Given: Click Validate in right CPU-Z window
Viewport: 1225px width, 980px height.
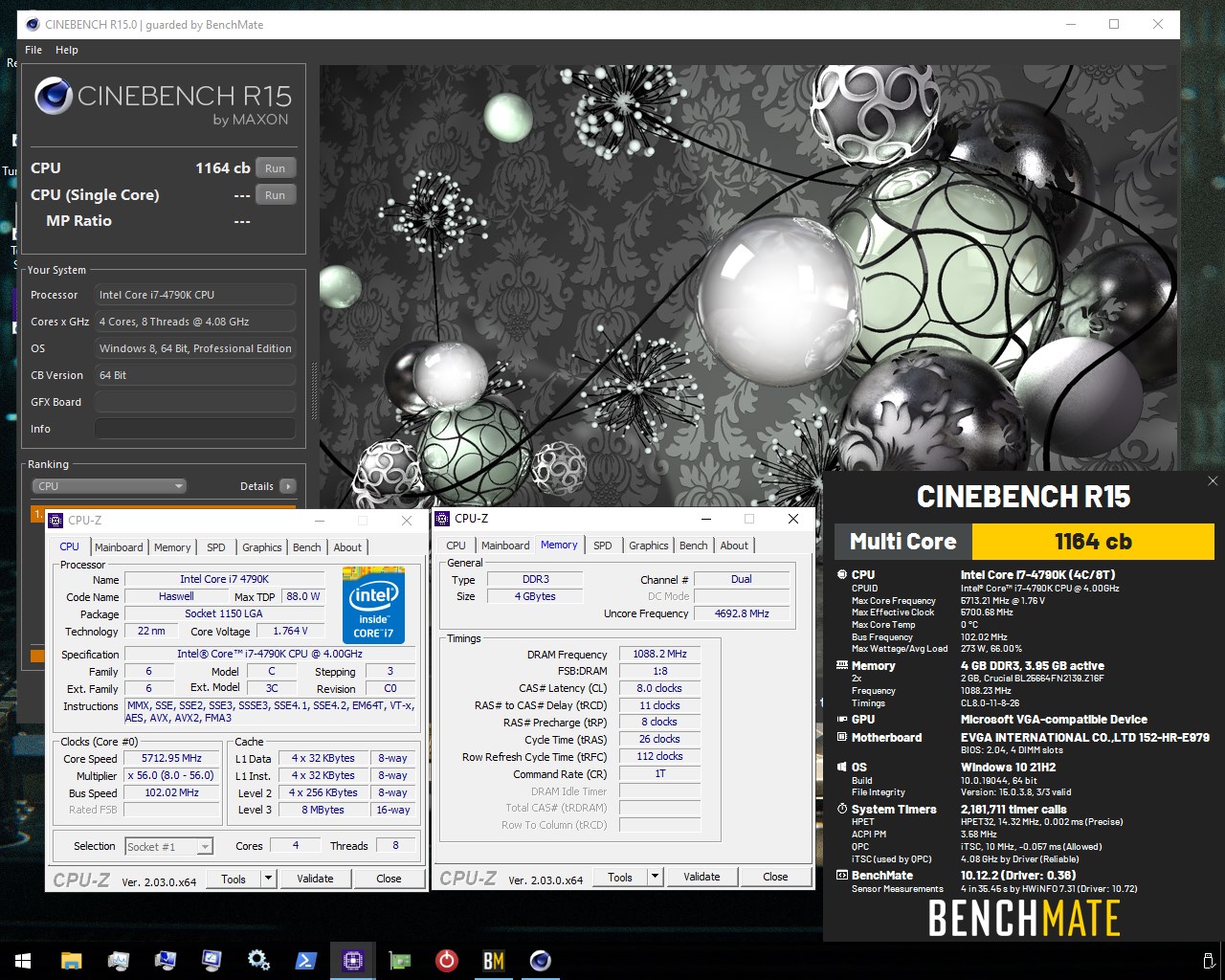Looking at the screenshot, I should (702, 877).
